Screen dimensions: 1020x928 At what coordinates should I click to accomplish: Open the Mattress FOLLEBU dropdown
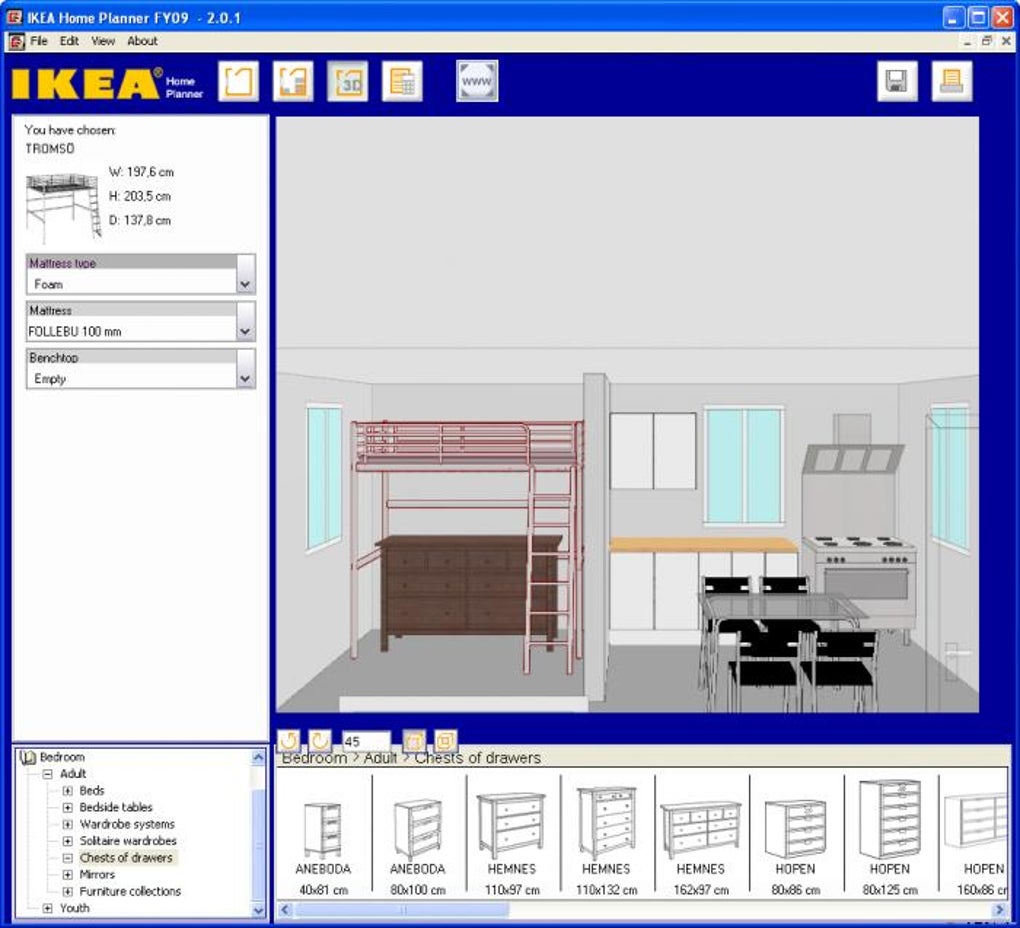coord(245,321)
